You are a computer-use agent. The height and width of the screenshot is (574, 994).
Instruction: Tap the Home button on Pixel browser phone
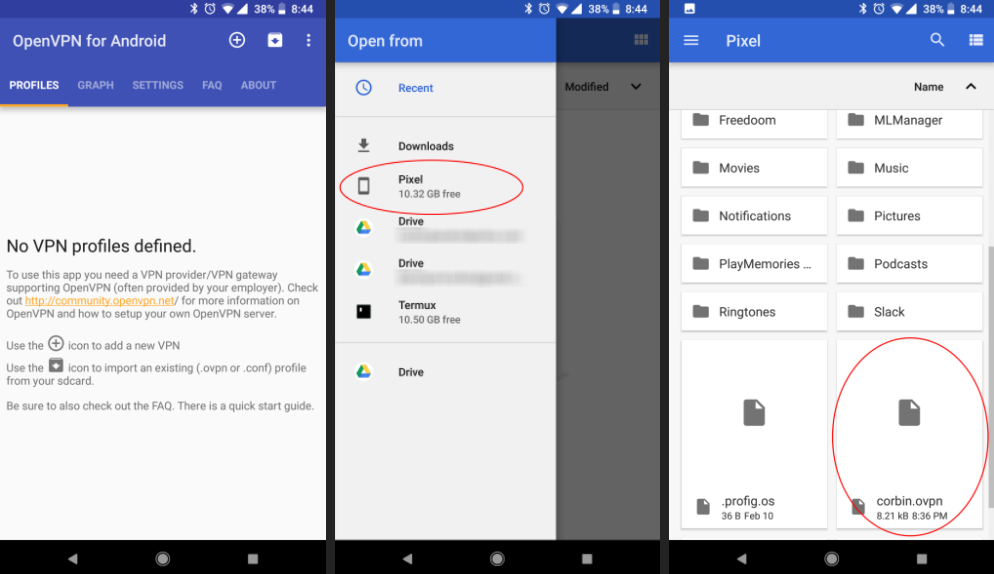pos(832,559)
